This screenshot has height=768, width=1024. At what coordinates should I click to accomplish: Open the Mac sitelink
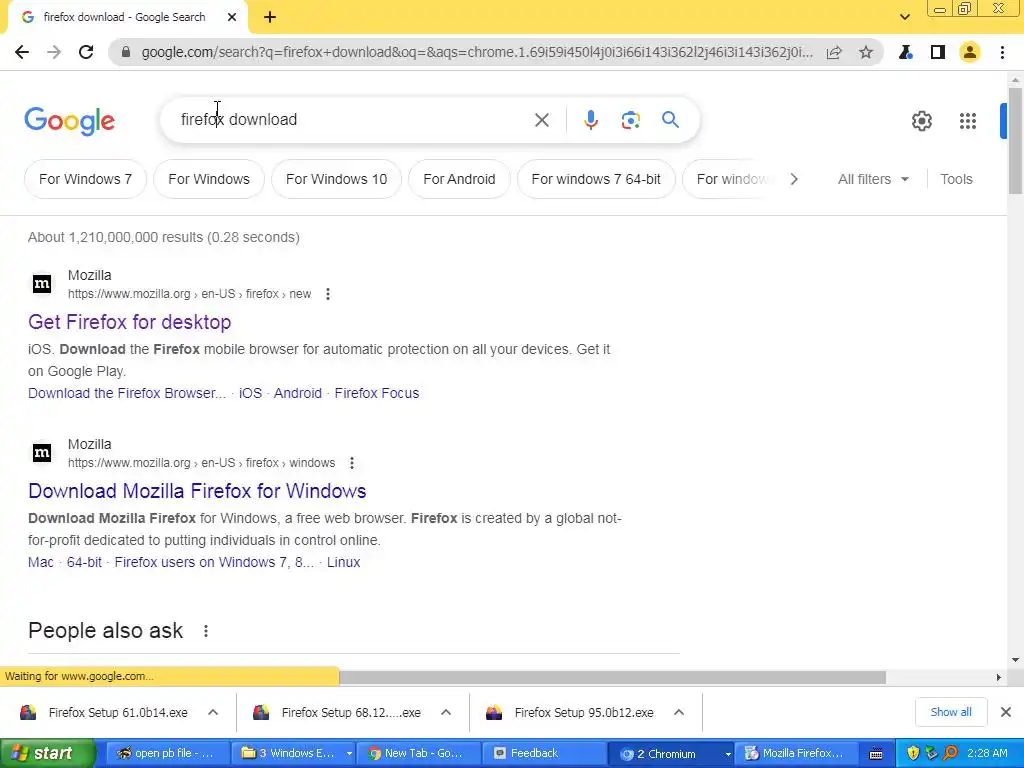tap(40, 562)
